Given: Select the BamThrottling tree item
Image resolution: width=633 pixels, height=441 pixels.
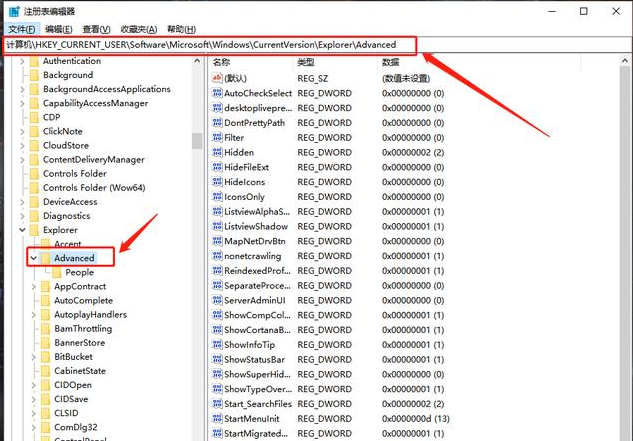Looking at the screenshot, I should pyautogui.click(x=83, y=329).
